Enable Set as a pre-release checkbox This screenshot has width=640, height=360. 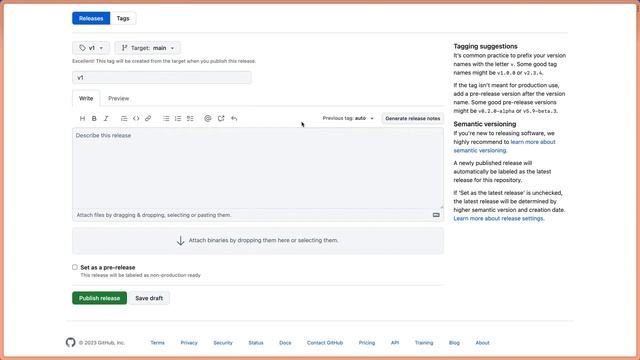pyautogui.click(x=75, y=267)
